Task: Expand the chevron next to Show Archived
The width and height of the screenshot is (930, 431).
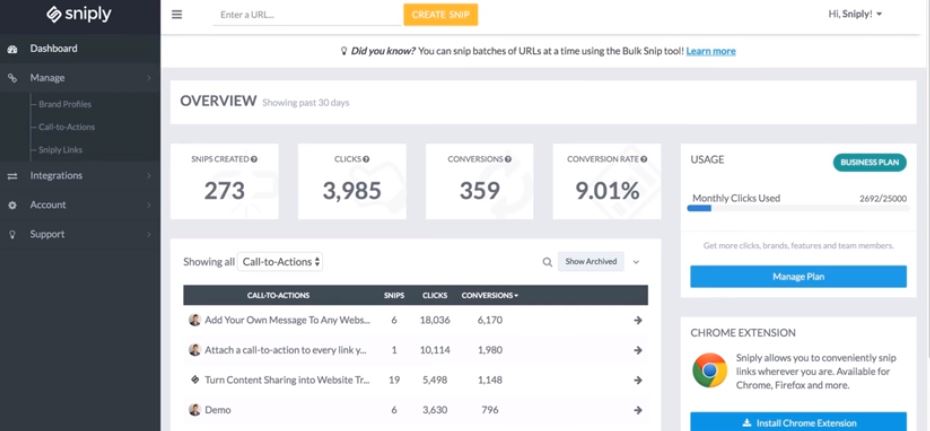Action: [636, 262]
